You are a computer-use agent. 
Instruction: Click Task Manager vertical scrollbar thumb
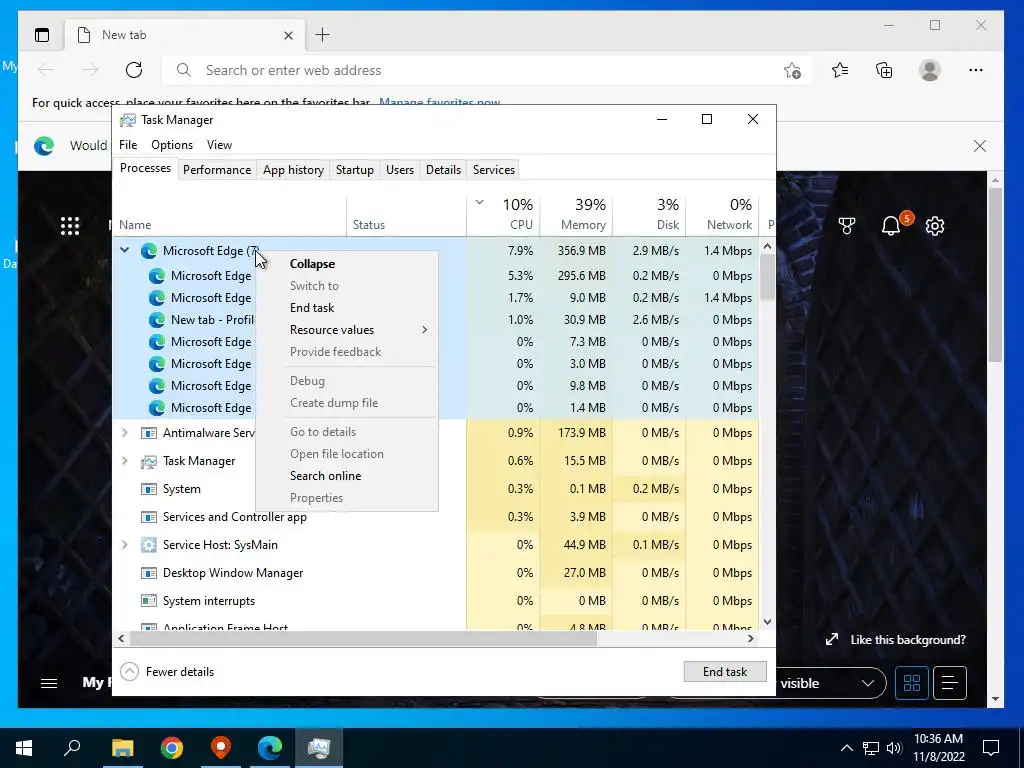click(x=767, y=278)
